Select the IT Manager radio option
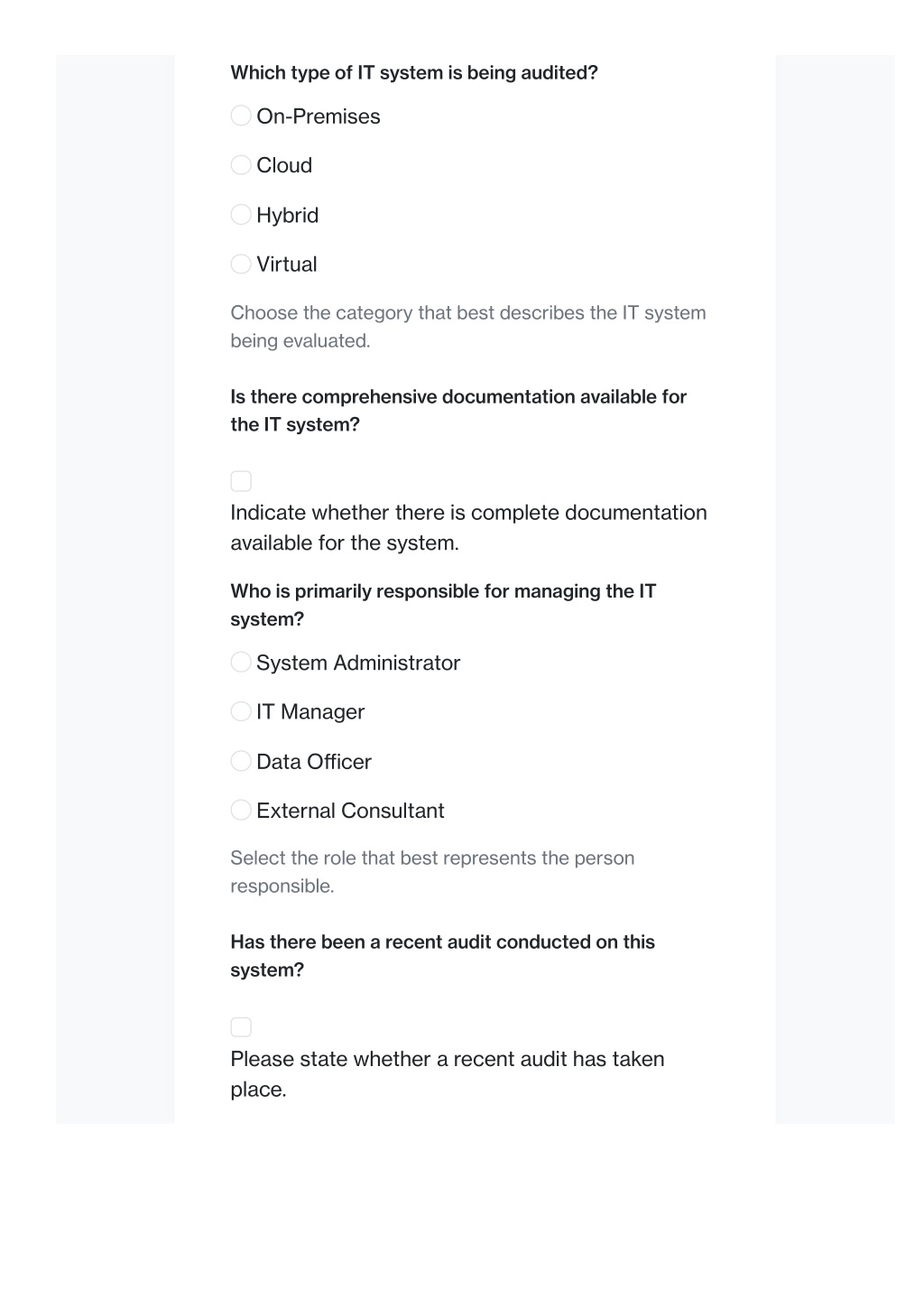The width and height of the screenshot is (924, 1308). [x=241, y=711]
